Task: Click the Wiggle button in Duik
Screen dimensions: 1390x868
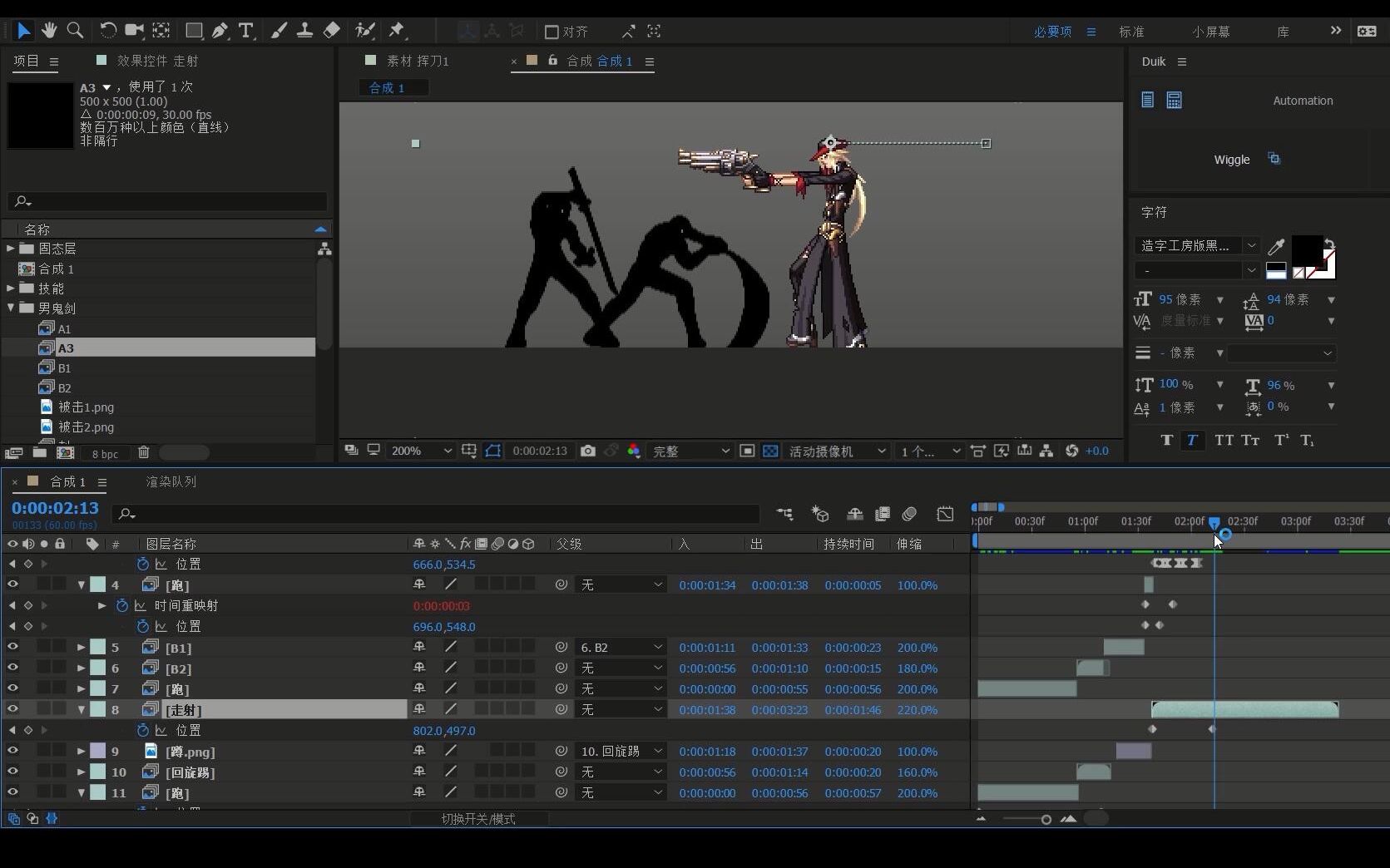Action: [1232, 160]
